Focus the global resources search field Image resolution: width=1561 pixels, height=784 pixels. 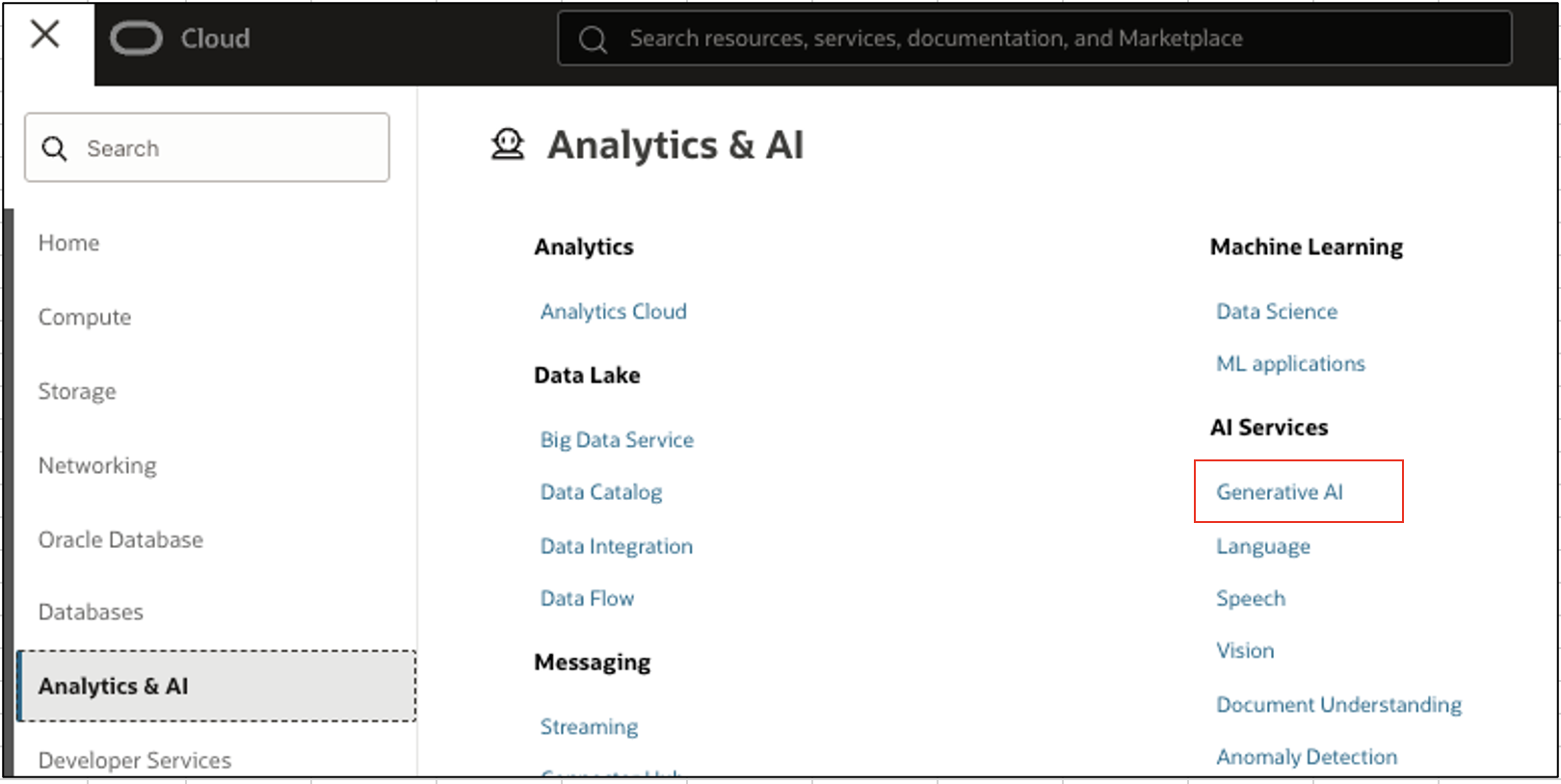click(x=1034, y=39)
